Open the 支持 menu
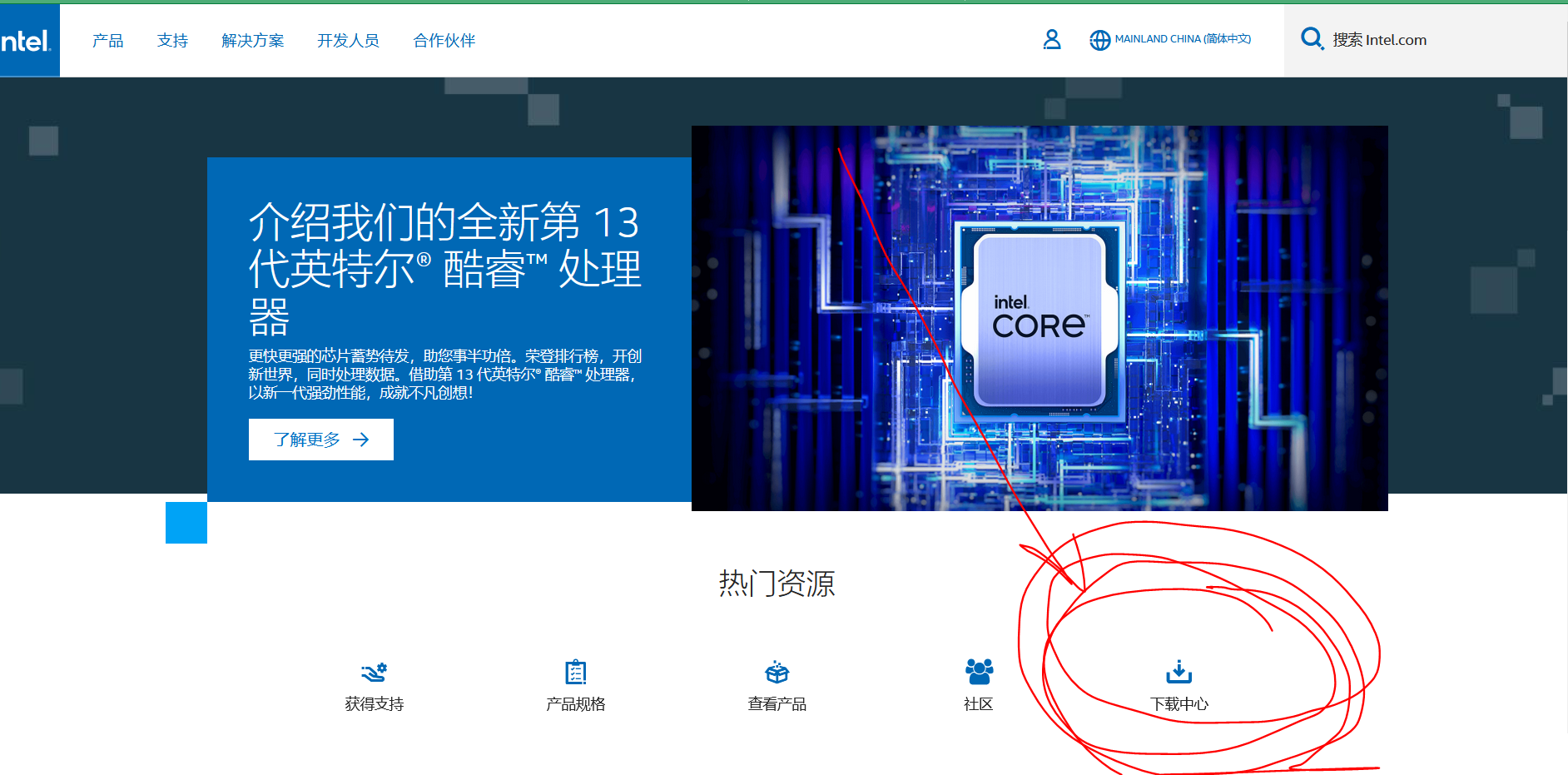This screenshot has width=1568, height=775. (173, 41)
